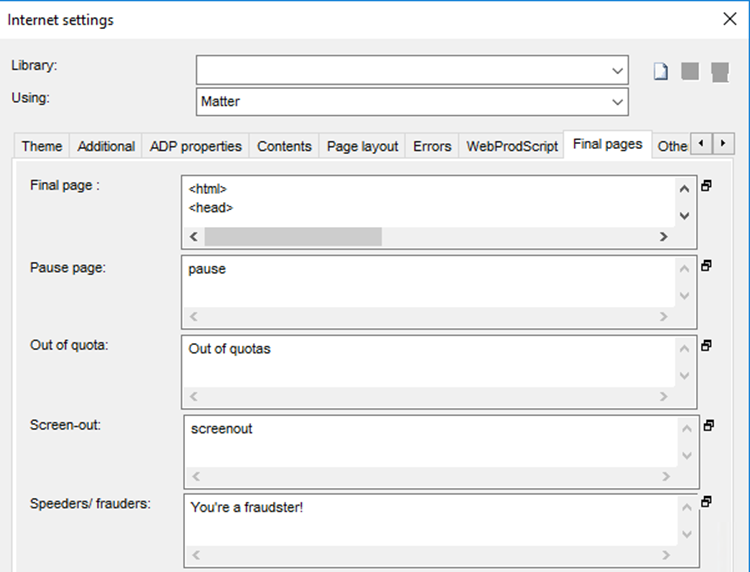Click the Final page horizontal scrollbar thumb
Viewport: 750px width, 572px height.
point(293,237)
